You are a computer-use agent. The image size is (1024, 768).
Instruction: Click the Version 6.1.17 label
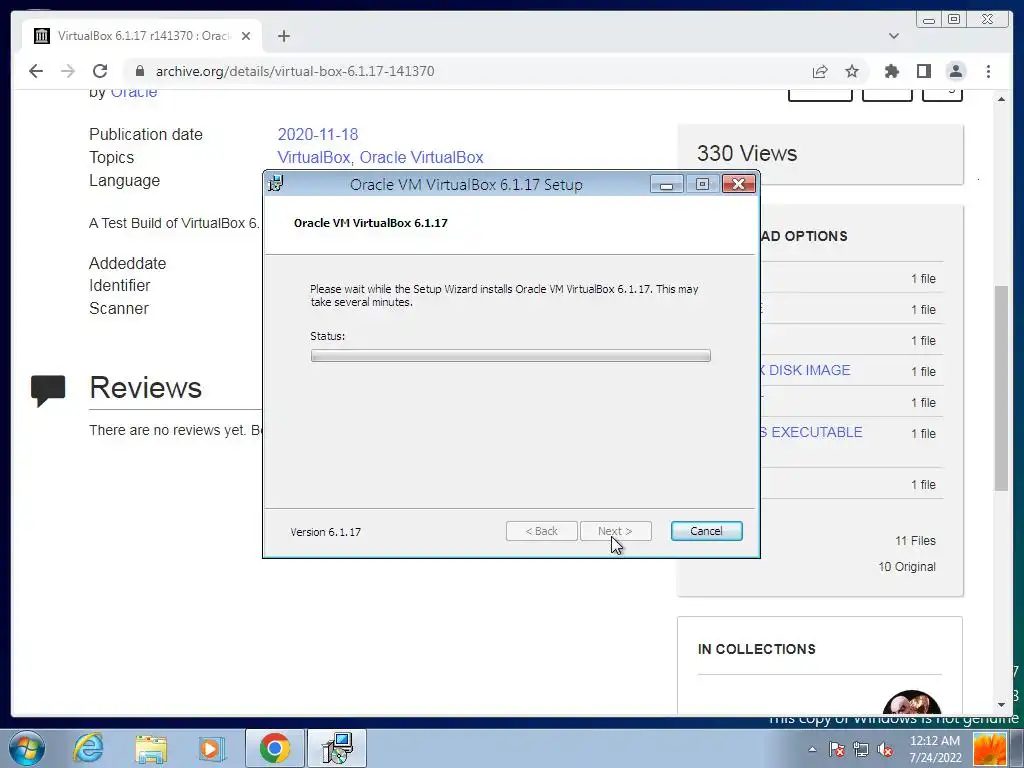(325, 532)
